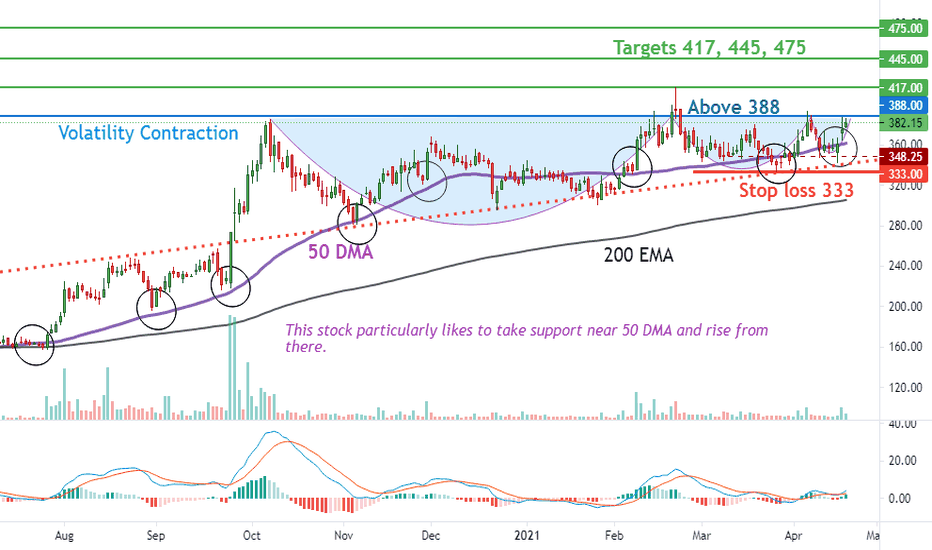Image resolution: width=932 pixels, height=550 pixels.
Task: Select the 'Targets 417, 445, 475' annotation
Action: (709, 48)
